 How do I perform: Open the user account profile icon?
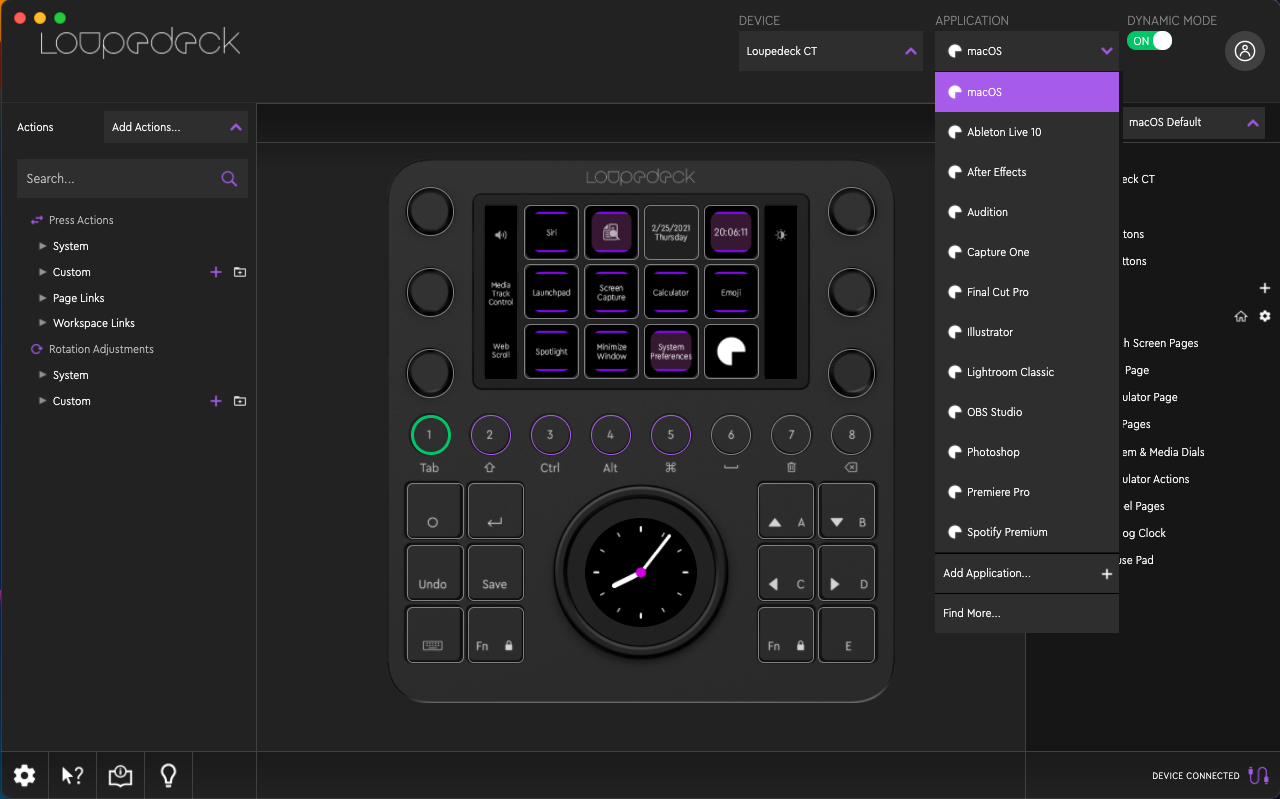pos(1244,52)
